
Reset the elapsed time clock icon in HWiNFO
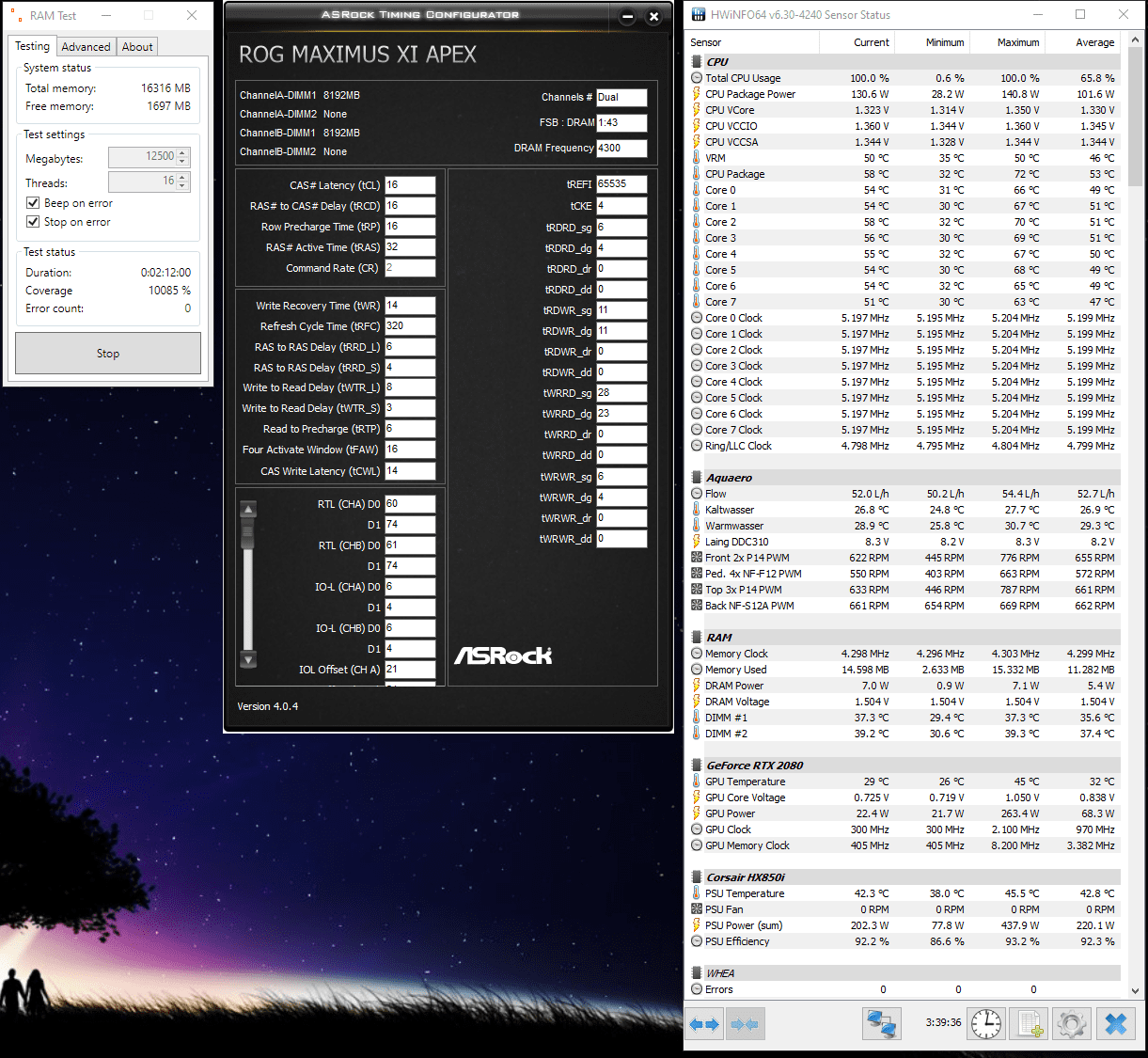coord(986,1023)
